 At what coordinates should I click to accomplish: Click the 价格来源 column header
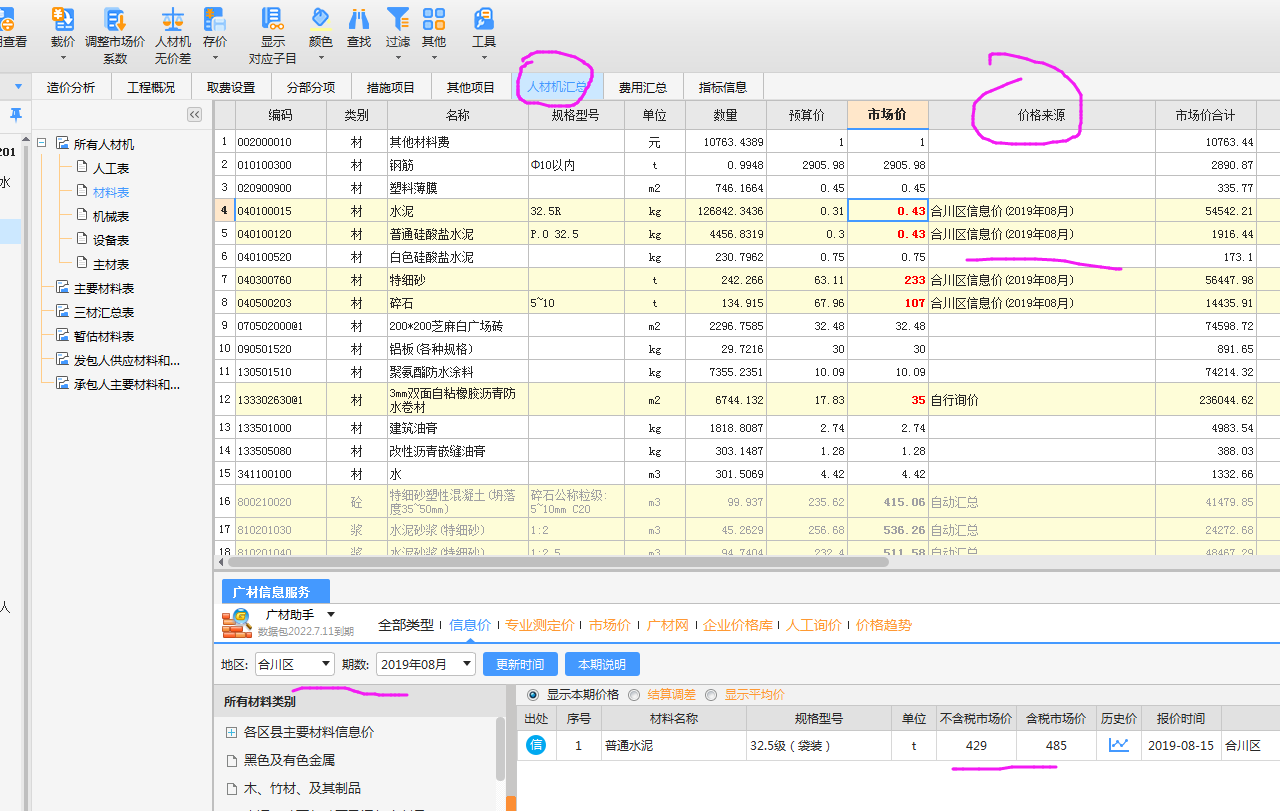(x=1042, y=115)
